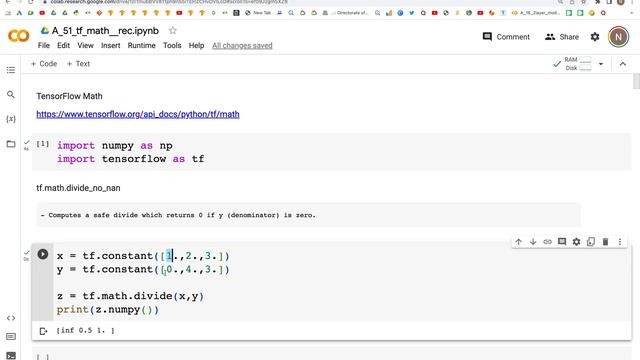Run the tf.math.divide code cell
The width and height of the screenshot is (640, 360).
click(42, 254)
